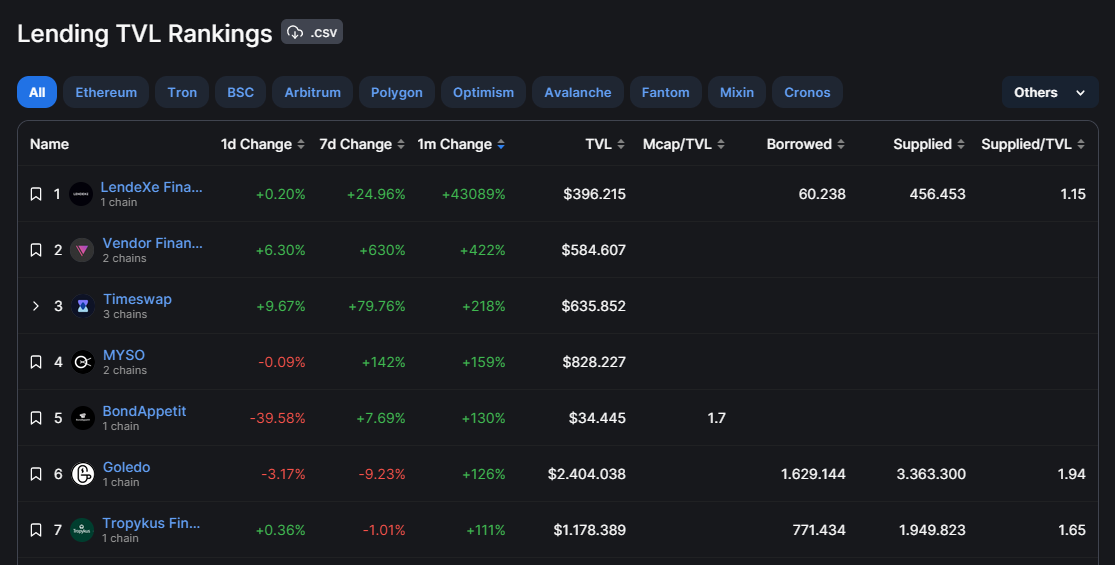Download the rankings as .csv
1115x565 pixels.
point(311,32)
